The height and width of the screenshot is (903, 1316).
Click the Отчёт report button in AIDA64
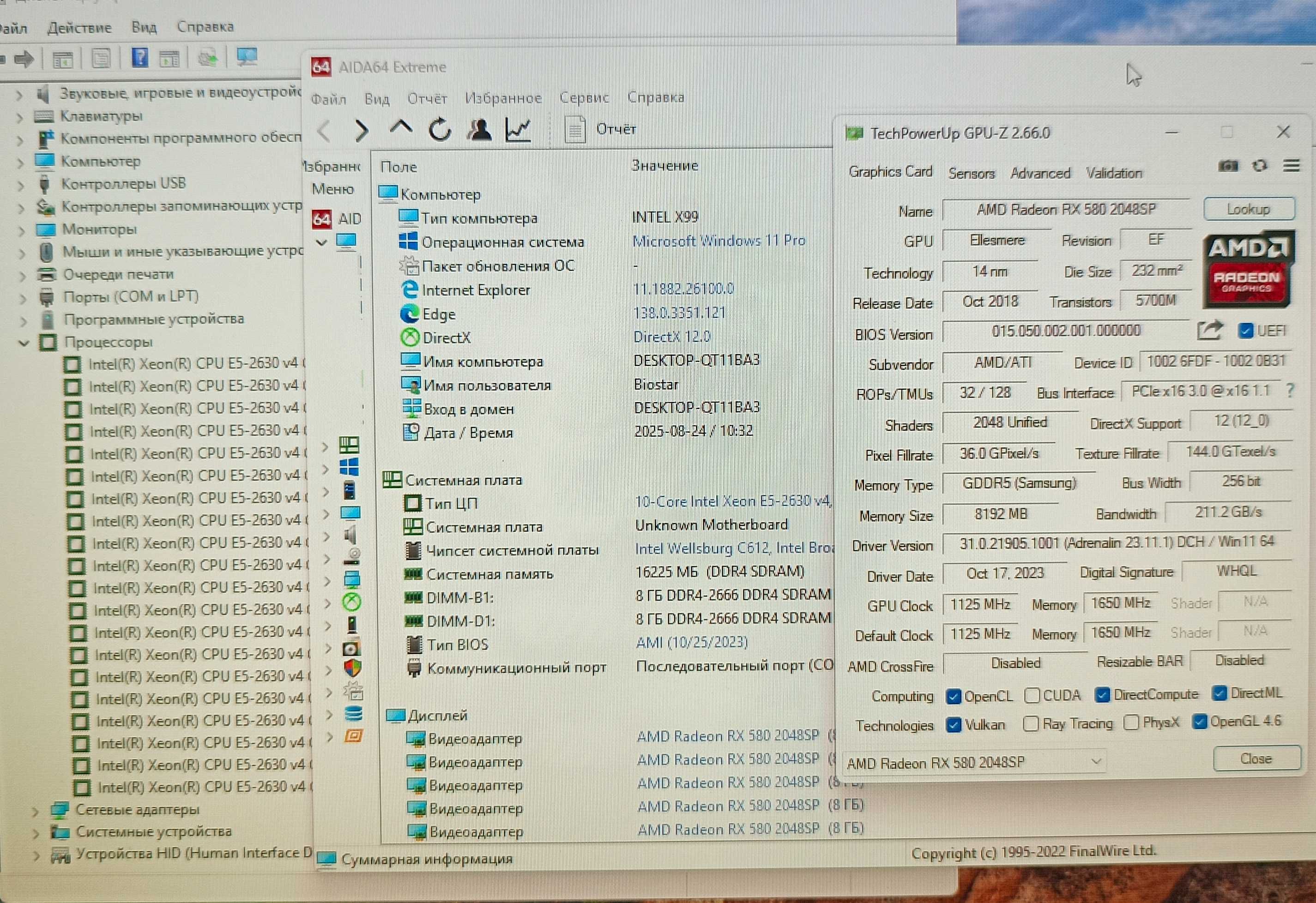click(600, 130)
